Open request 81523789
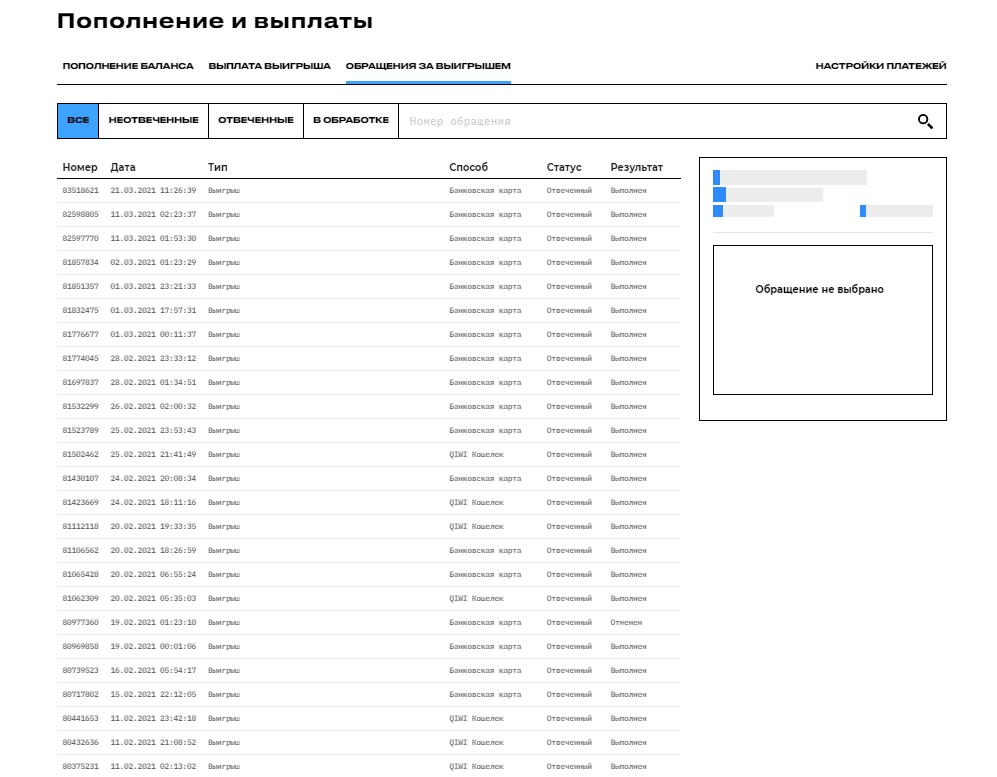 coord(369,430)
